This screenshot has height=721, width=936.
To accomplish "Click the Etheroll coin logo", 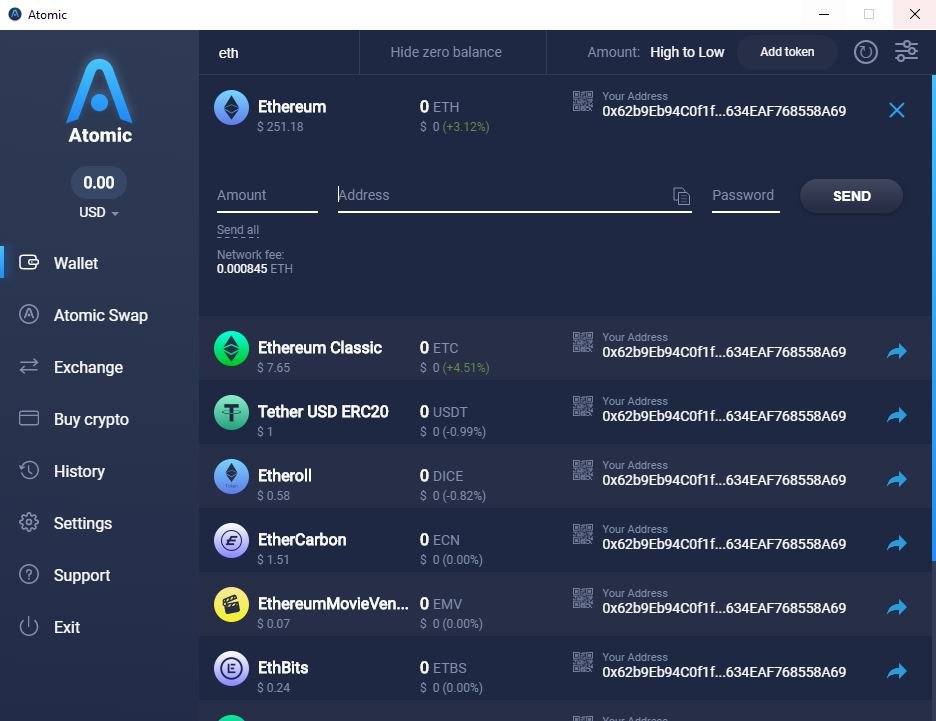I will [231, 476].
